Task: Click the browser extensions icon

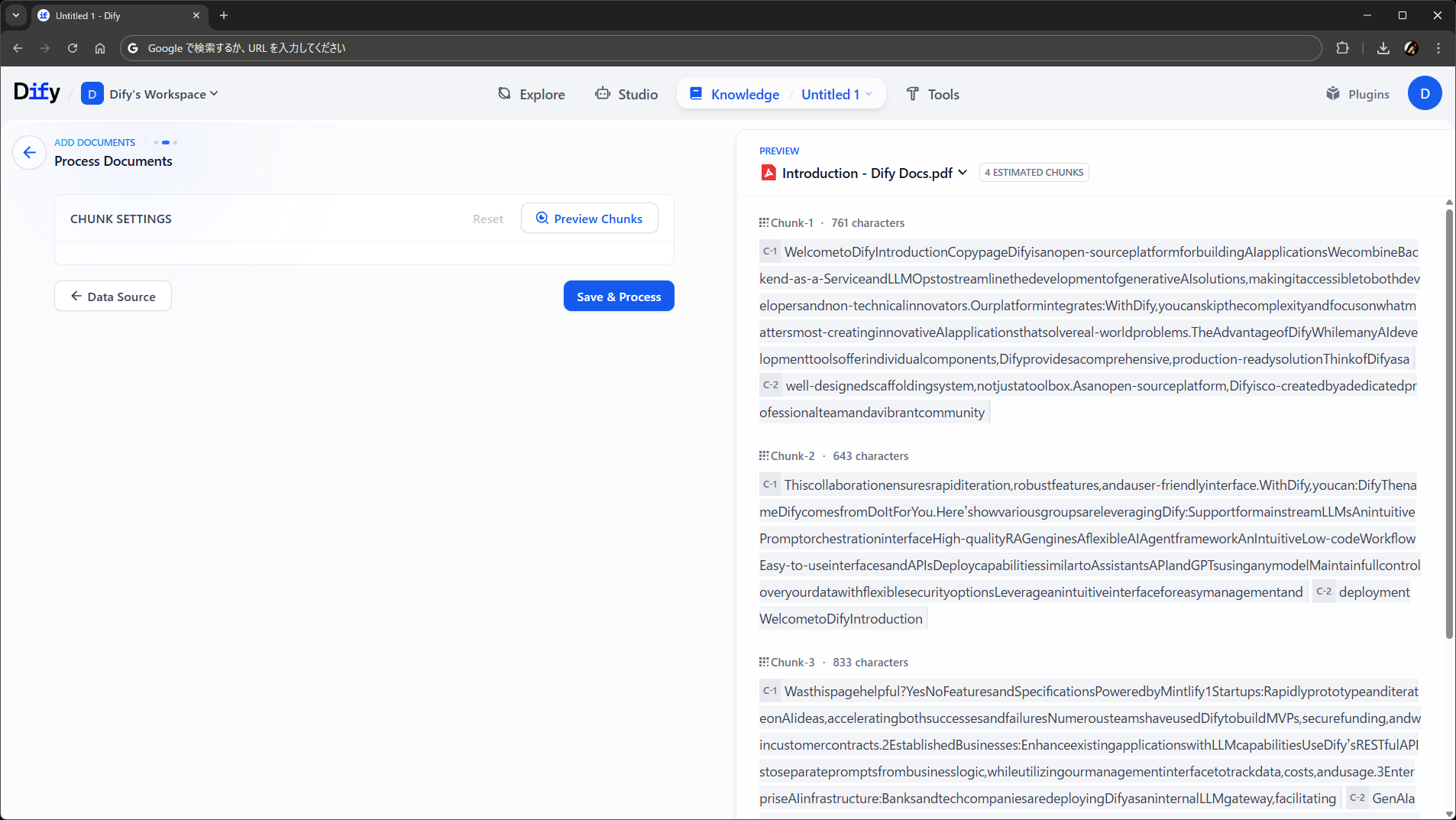Action: [x=1342, y=48]
